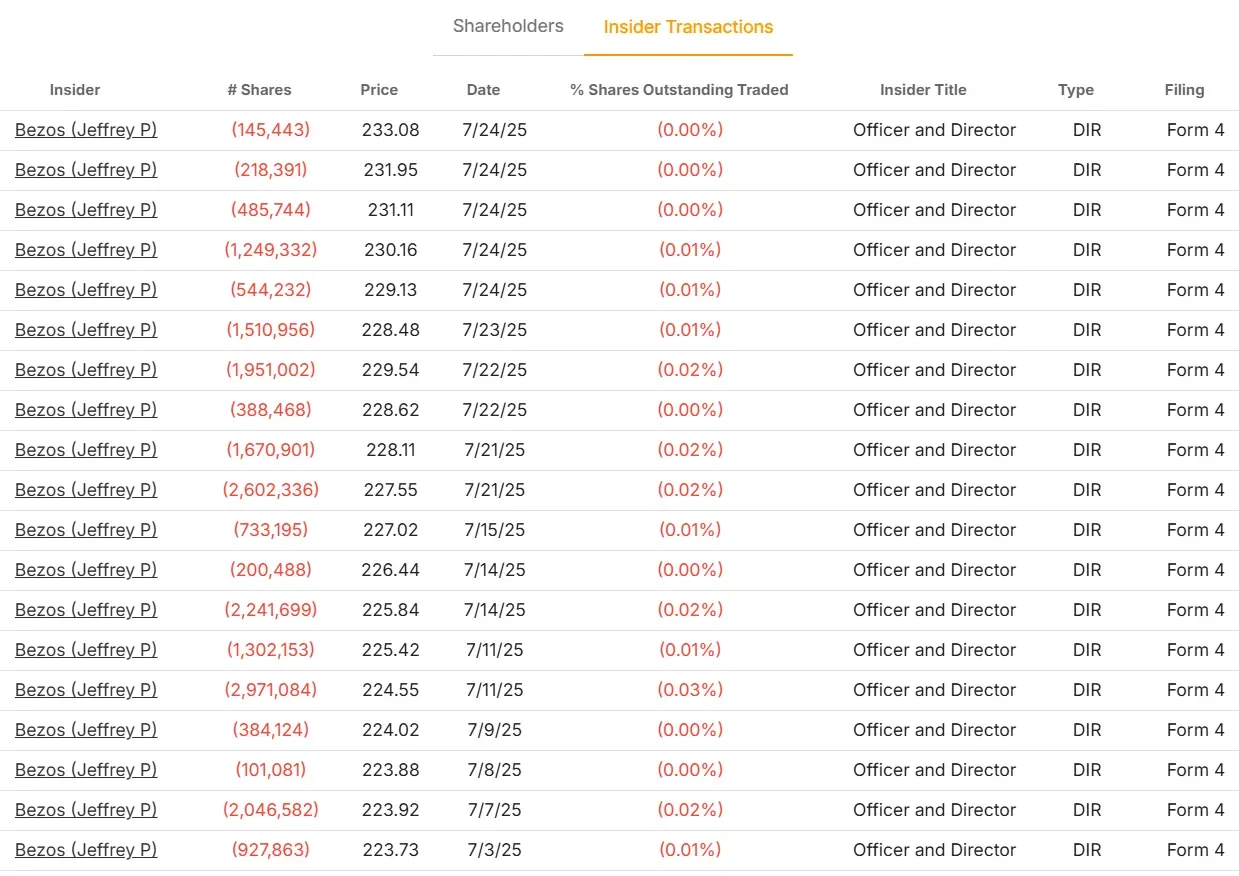Click the Insider Title column header
Viewport: 1239px width, 876px height.
click(923, 90)
